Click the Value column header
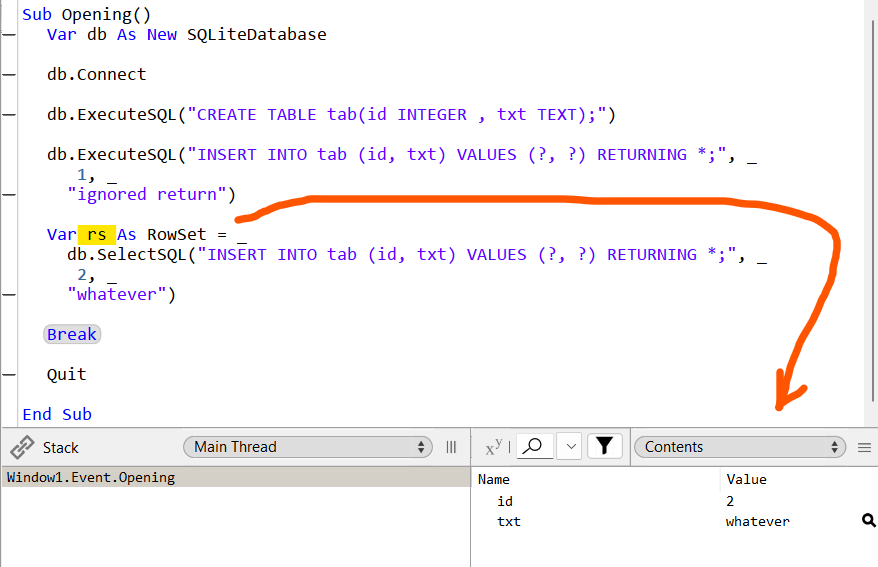This screenshot has width=878, height=567. [x=746, y=480]
